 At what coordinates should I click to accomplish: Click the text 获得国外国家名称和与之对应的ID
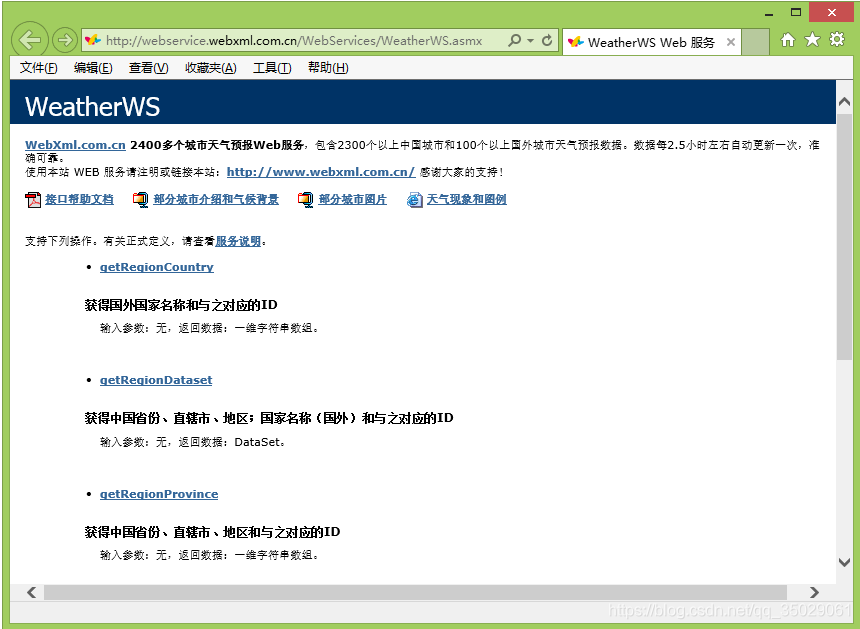pos(181,305)
